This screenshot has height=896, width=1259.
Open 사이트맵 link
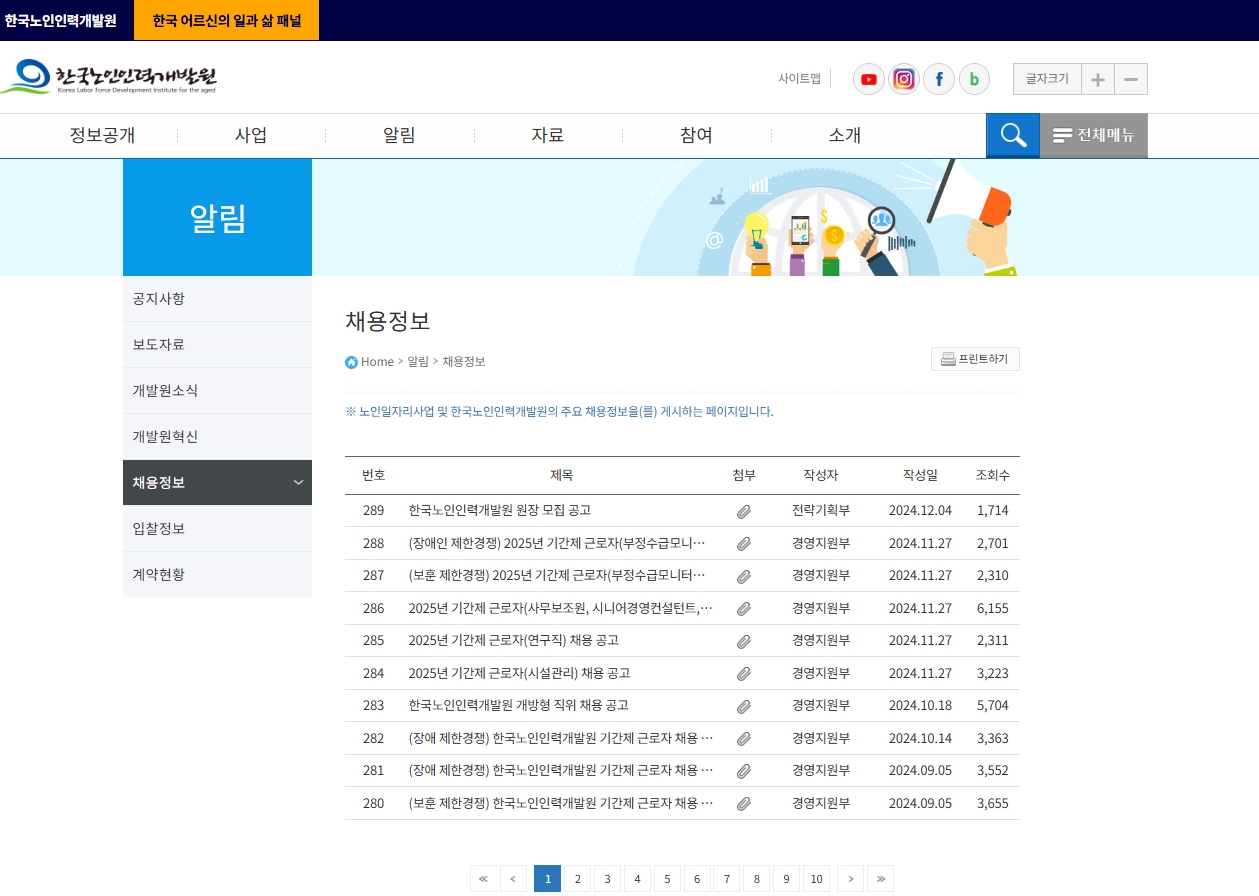tap(799, 79)
